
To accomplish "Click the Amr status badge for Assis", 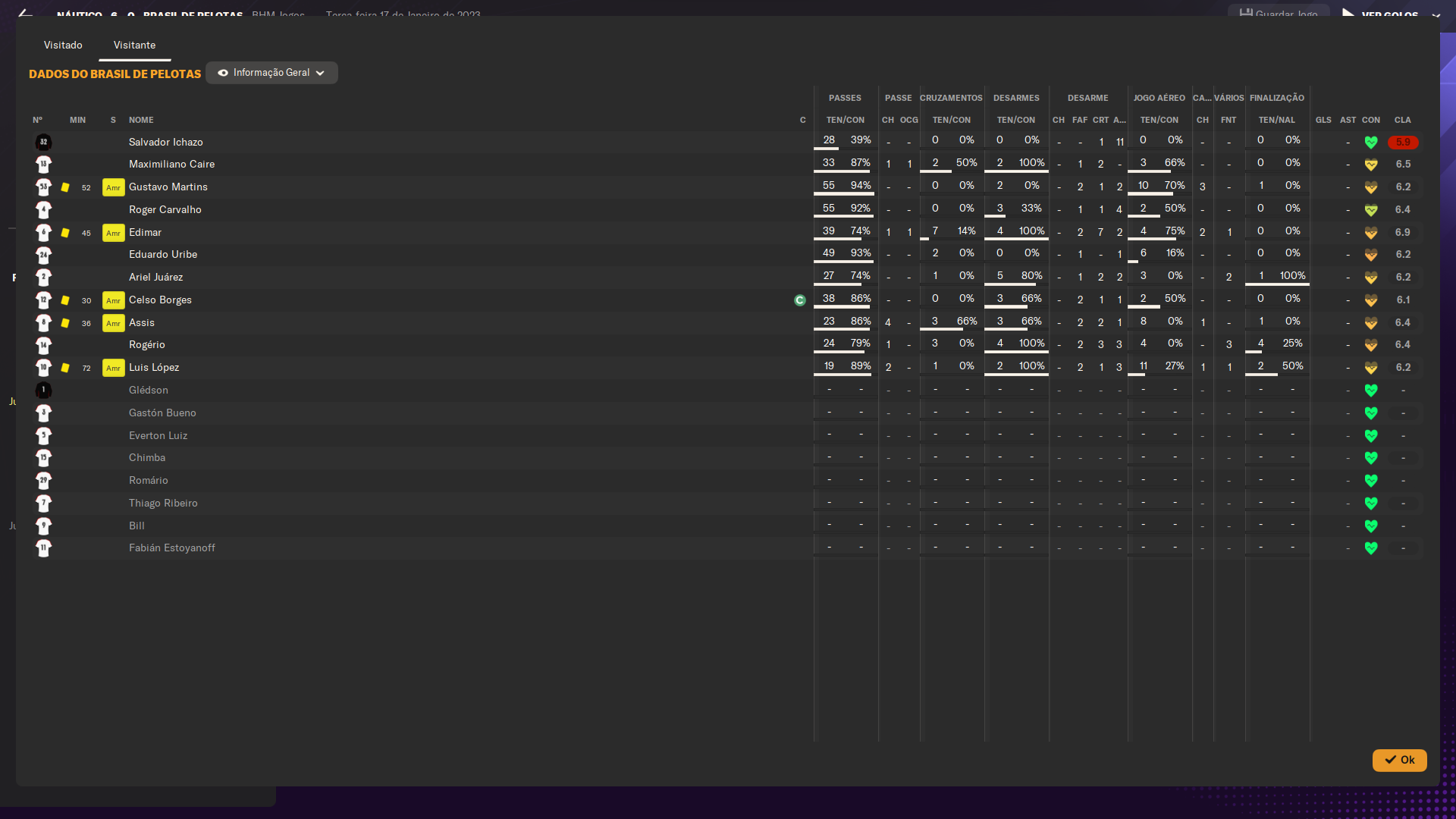I will [x=113, y=323].
